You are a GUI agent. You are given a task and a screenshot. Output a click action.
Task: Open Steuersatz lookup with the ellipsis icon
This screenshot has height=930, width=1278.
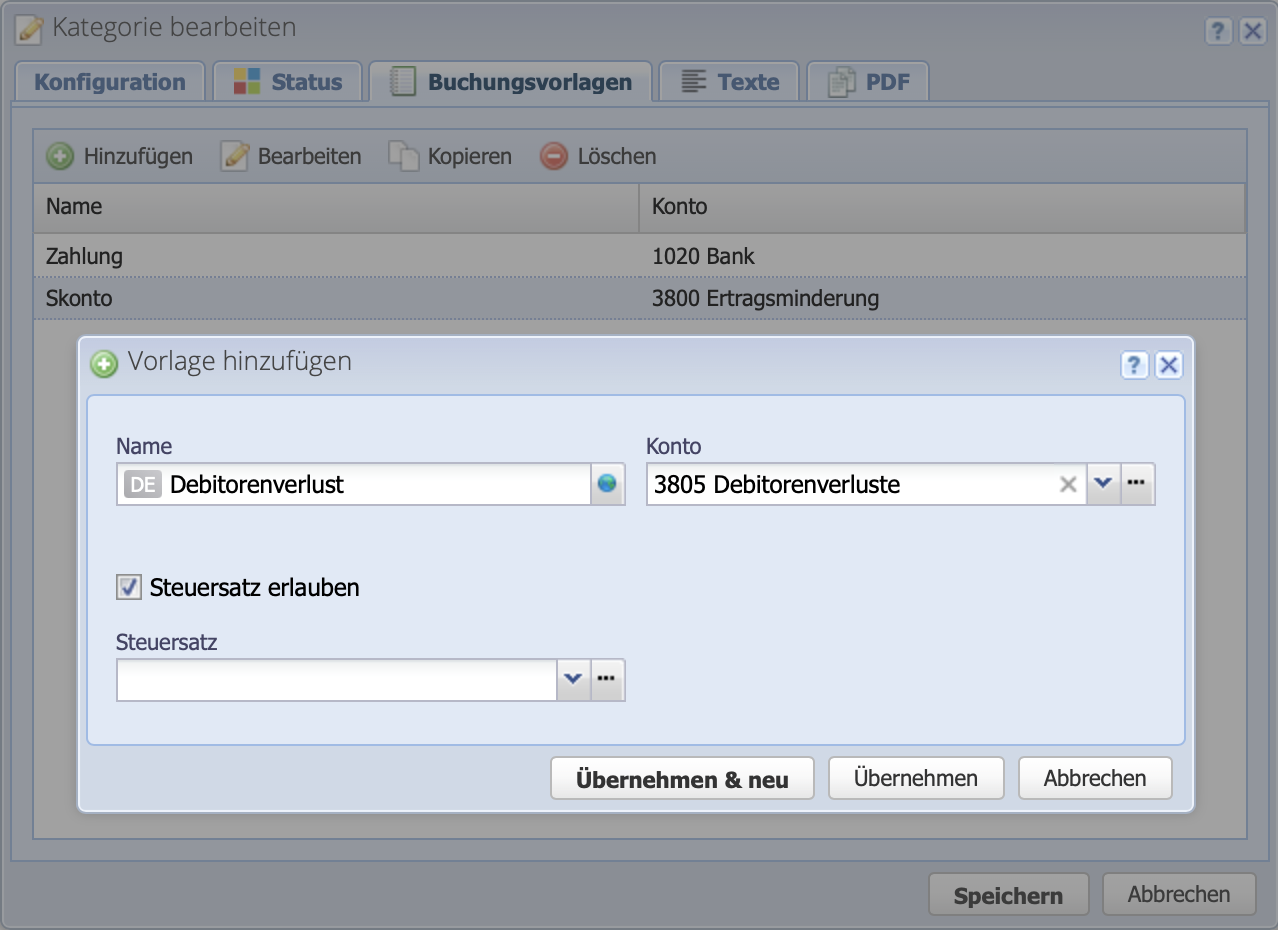[x=606, y=679]
